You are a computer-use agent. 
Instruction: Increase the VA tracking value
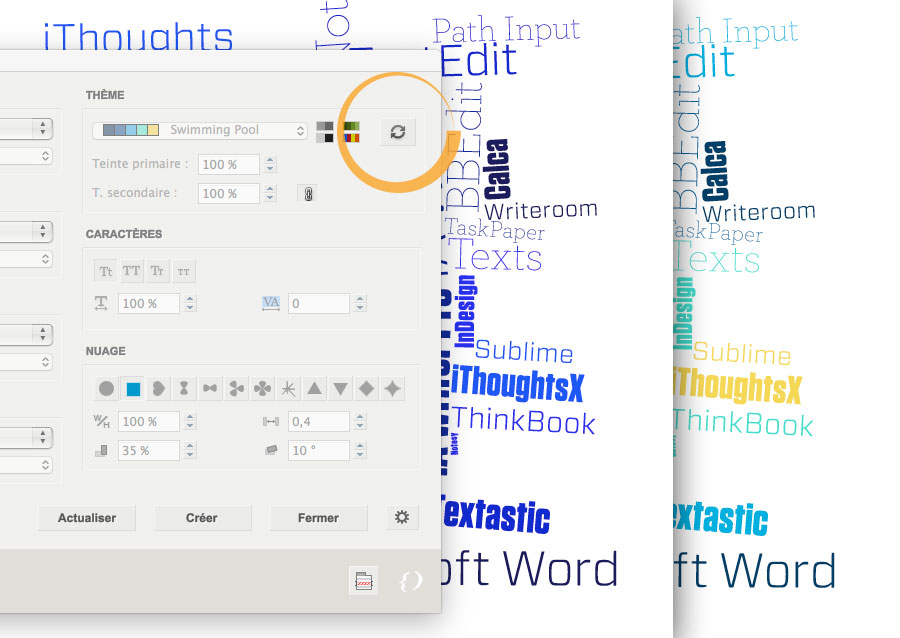tap(360, 299)
